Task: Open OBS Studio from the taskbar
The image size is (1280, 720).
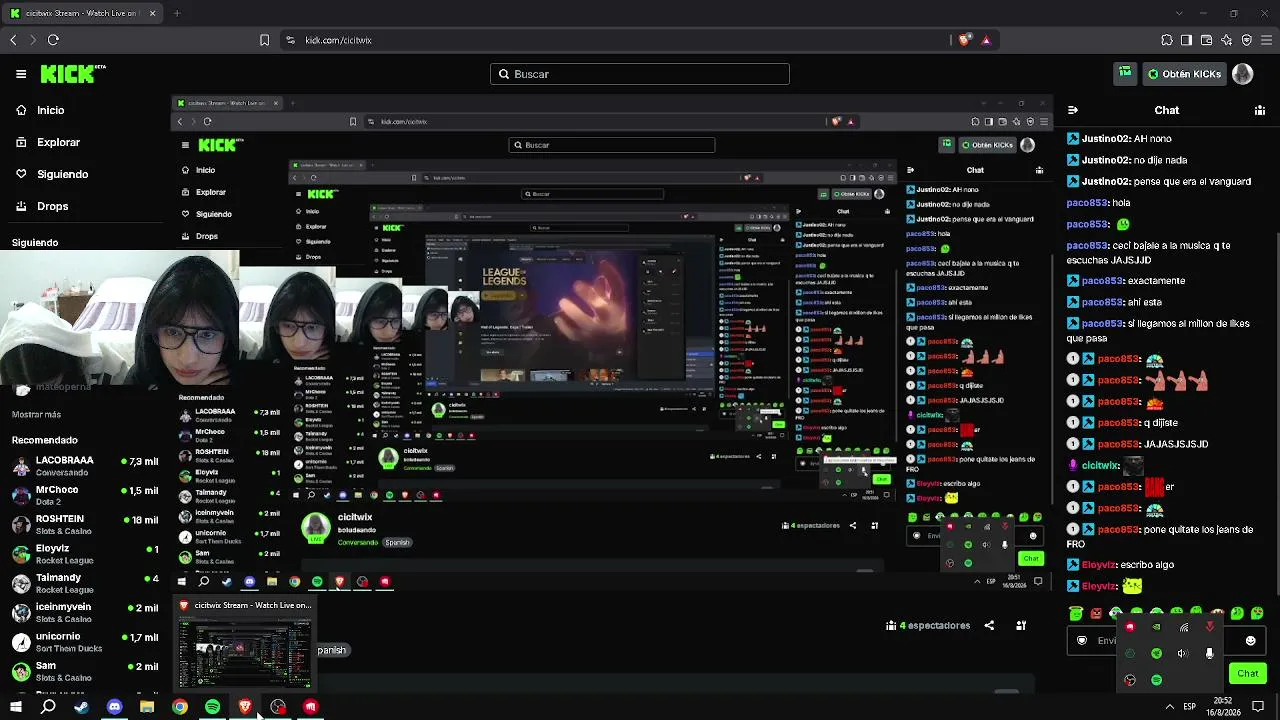Action: point(278,707)
